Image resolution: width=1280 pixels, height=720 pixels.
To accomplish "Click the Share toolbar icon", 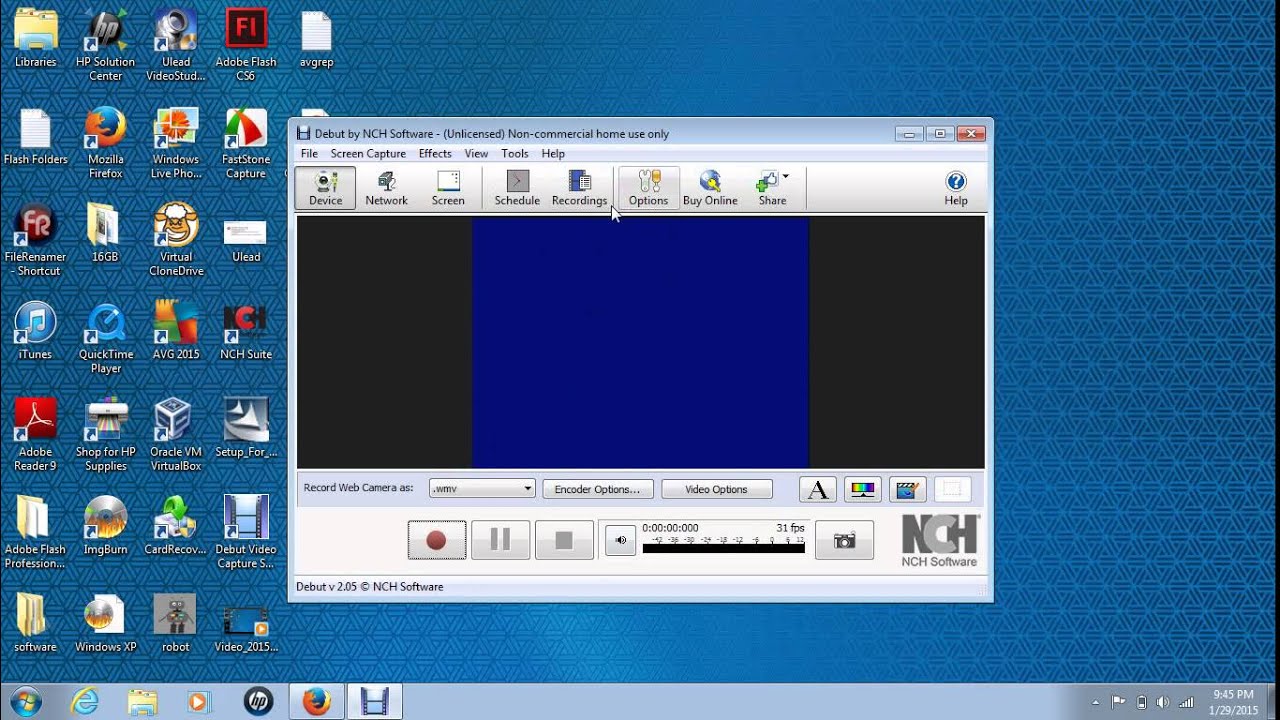I will pyautogui.click(x=771, y=188).
